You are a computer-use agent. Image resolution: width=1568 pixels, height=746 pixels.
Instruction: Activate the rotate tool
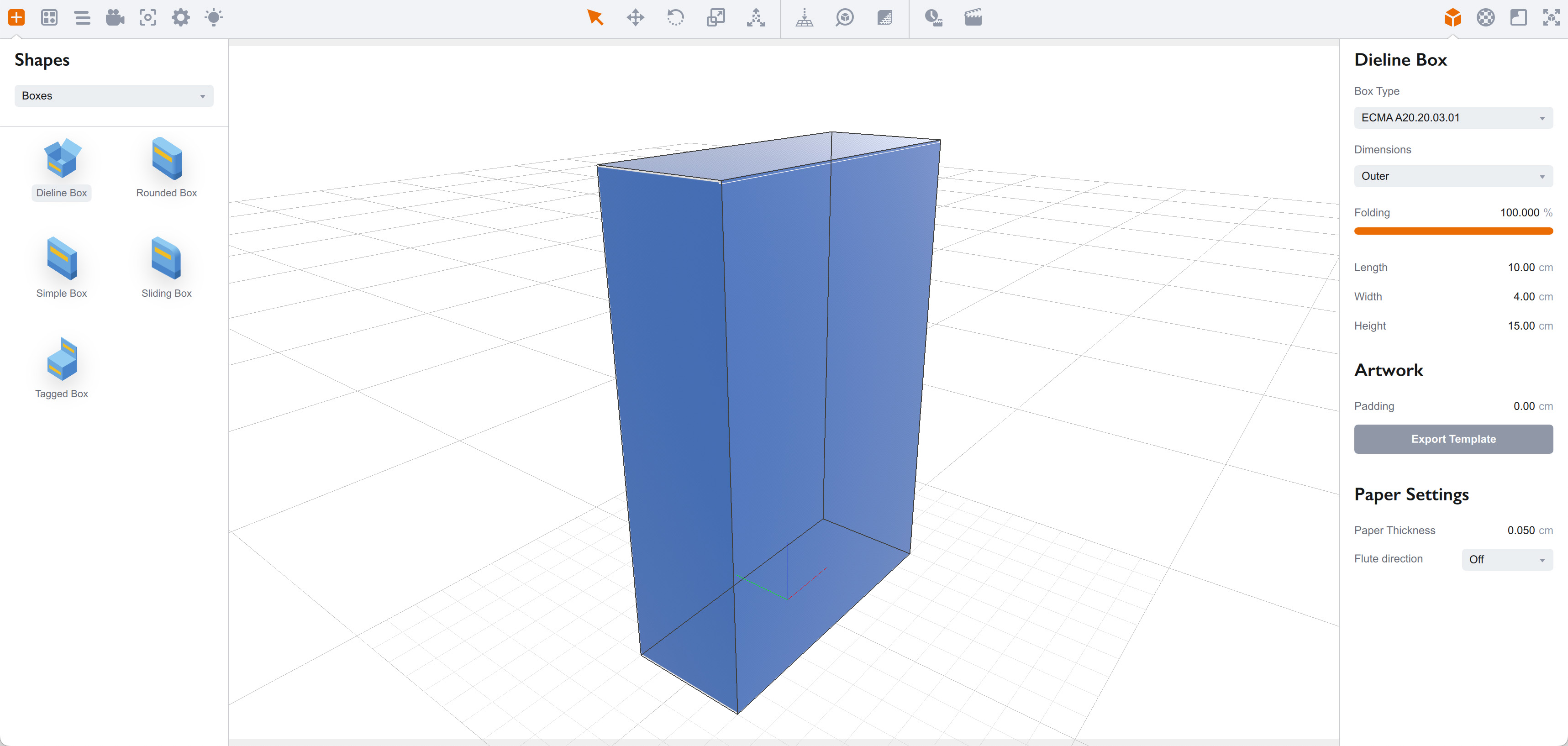click(x=675, y=17)
